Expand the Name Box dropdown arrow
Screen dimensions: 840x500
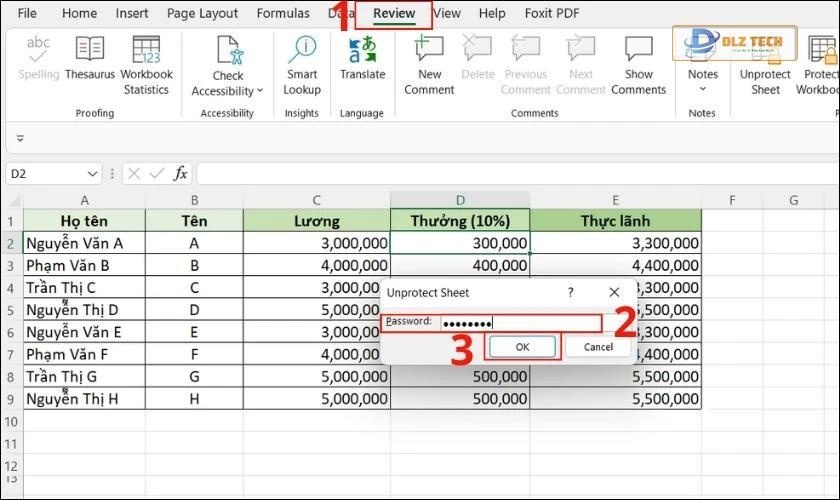(x=92, y=174)
